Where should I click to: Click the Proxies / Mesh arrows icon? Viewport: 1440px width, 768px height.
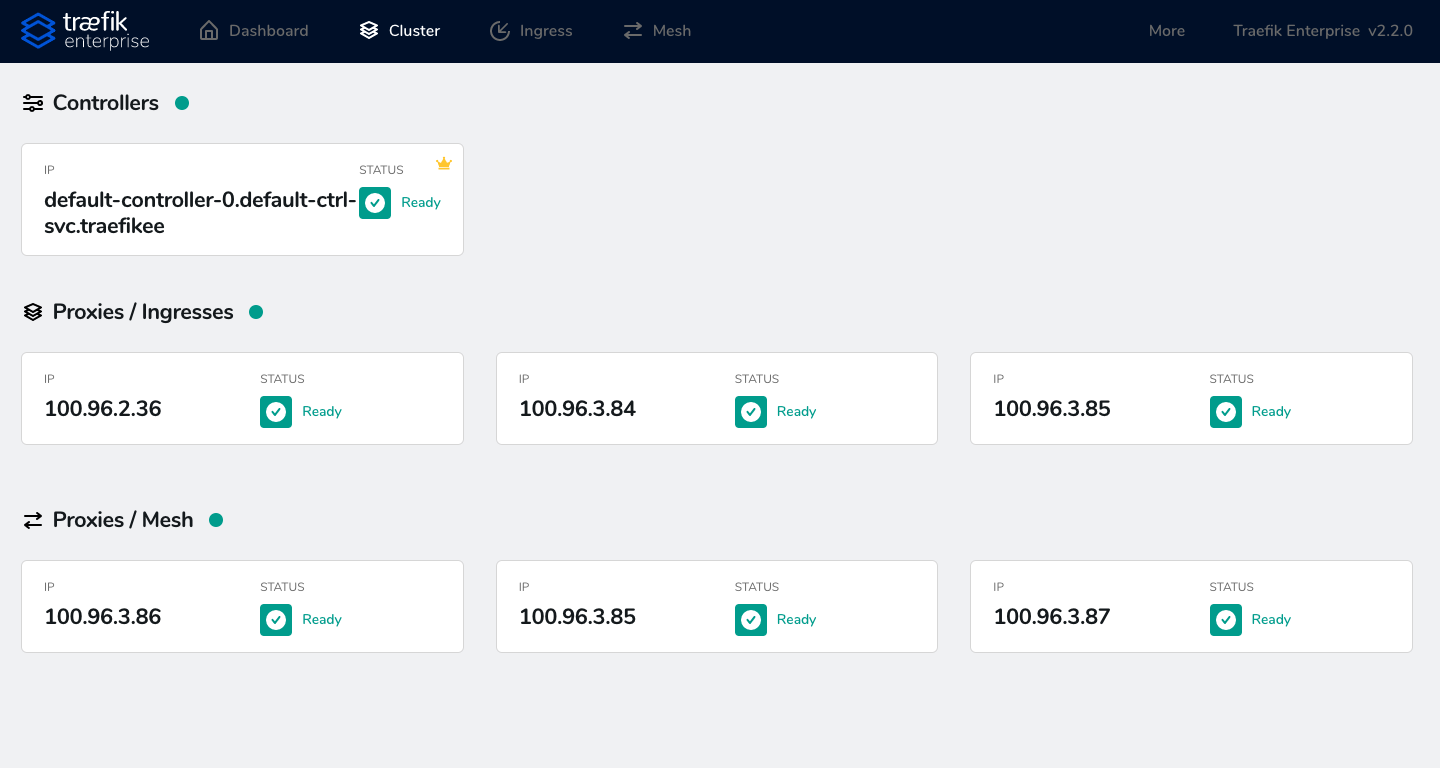pyautogui.click(x=32, y=519)
